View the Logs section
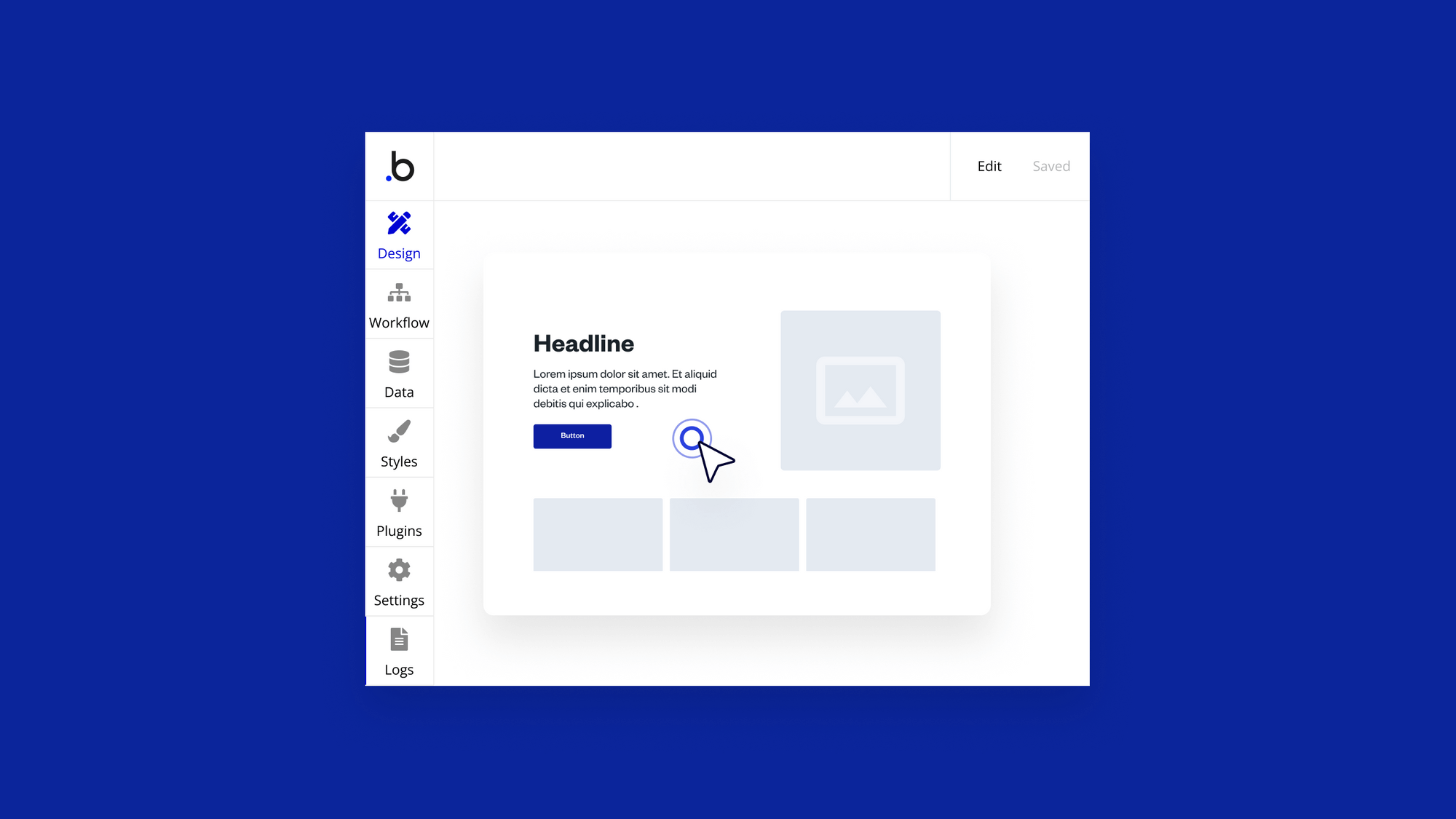This screenshot has height=819, width=1456. coord(399,651)
